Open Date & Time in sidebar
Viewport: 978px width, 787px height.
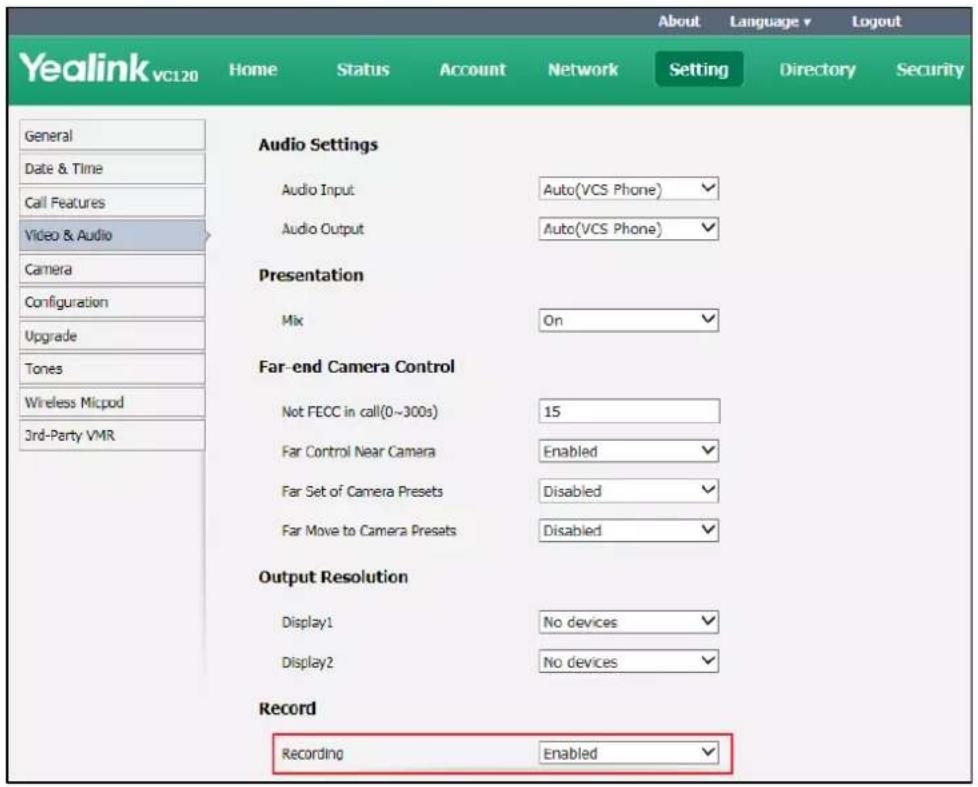pyautogui.click(x=112, y=168)
